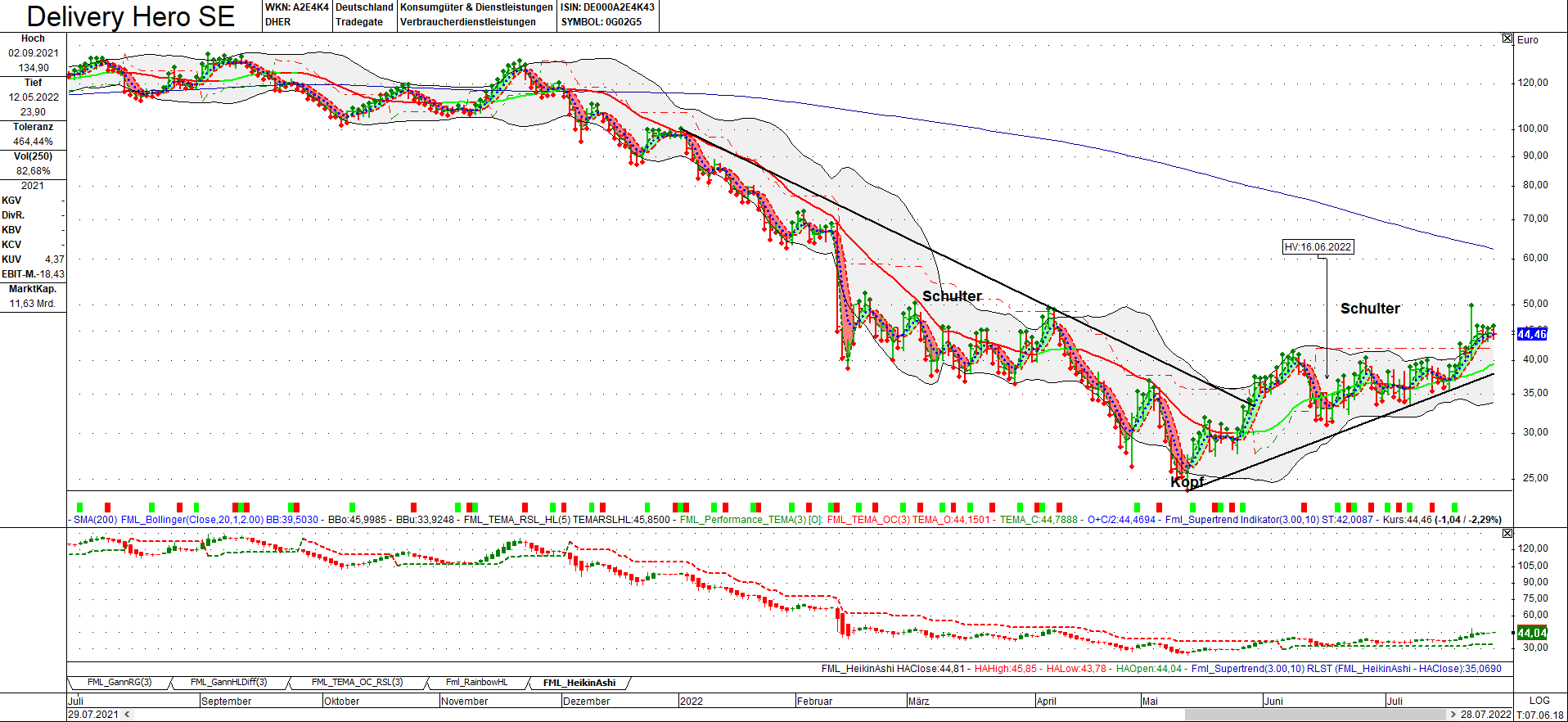
Task: Click the KUV value 4,37
Action: point(54,259)
